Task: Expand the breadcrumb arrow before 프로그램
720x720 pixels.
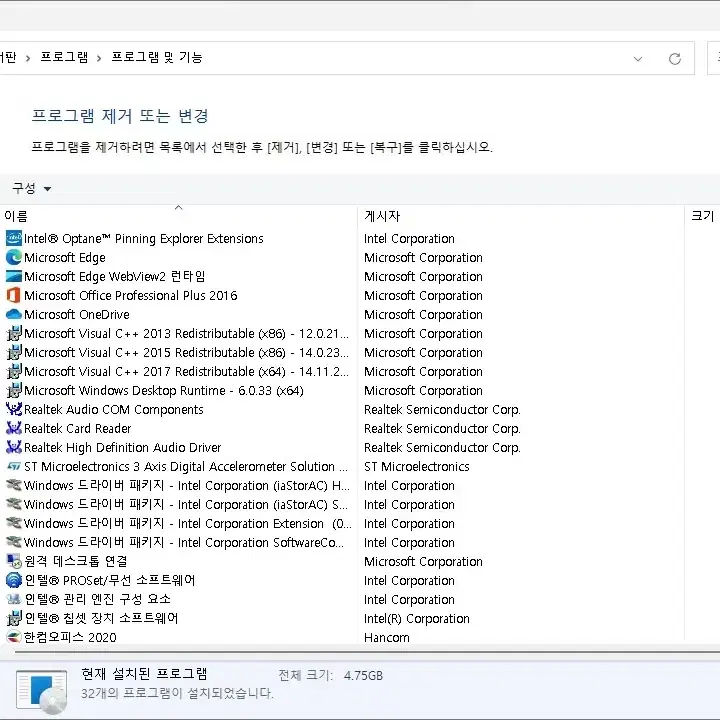Action: 28,58
